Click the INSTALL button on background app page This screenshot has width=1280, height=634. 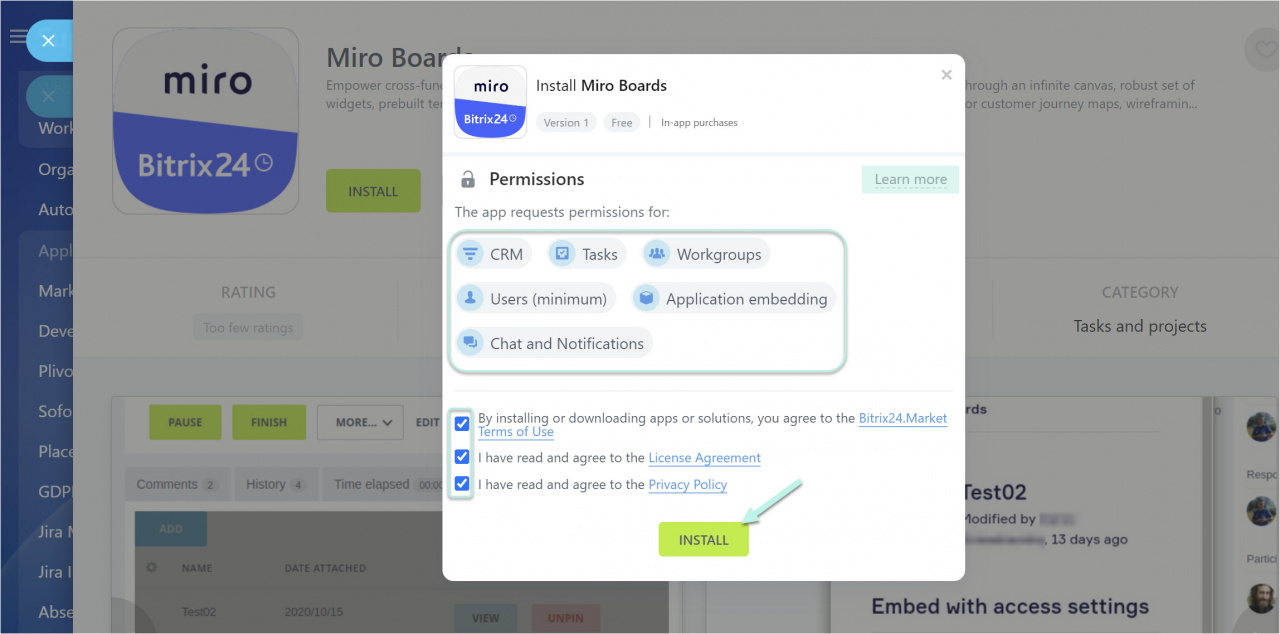point(373,191)
